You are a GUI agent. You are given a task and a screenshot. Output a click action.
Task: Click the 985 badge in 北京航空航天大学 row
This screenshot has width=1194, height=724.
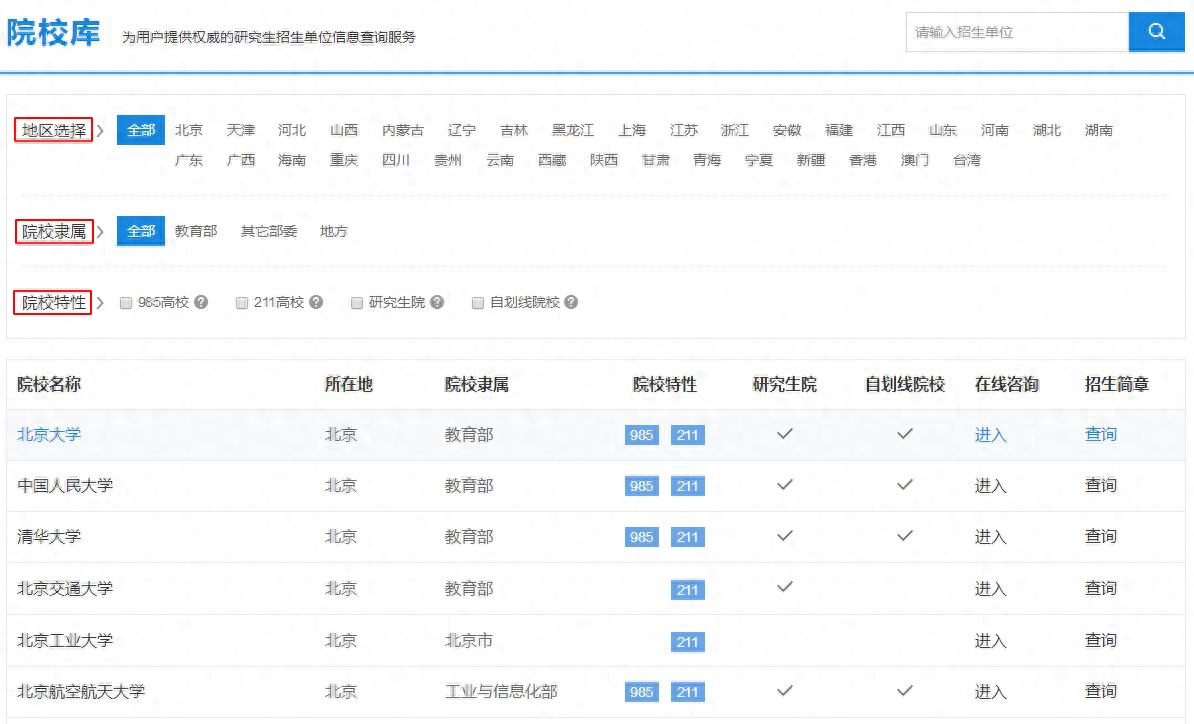[641, 691]
